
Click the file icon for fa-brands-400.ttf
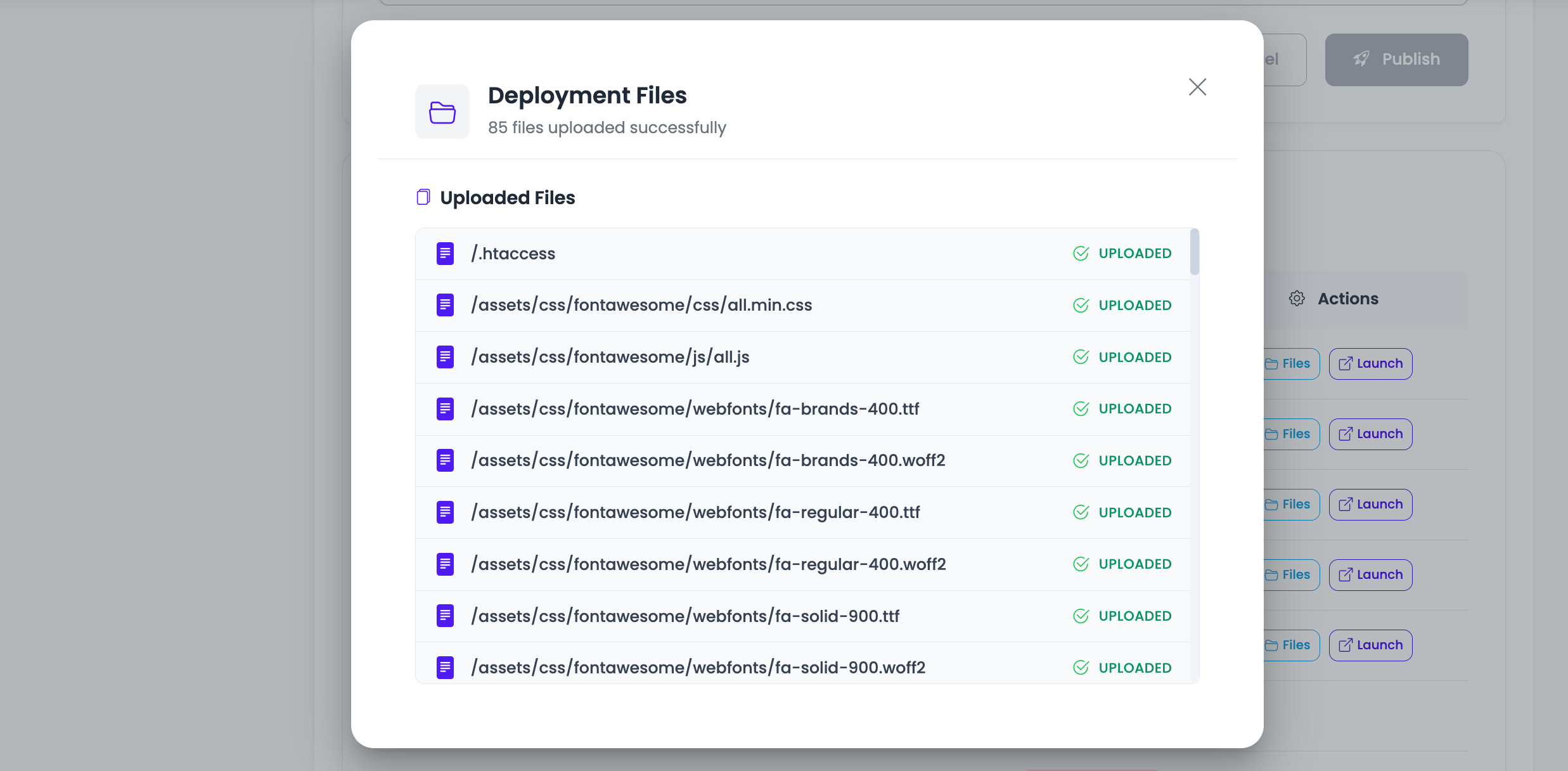(x=445, y=409)
